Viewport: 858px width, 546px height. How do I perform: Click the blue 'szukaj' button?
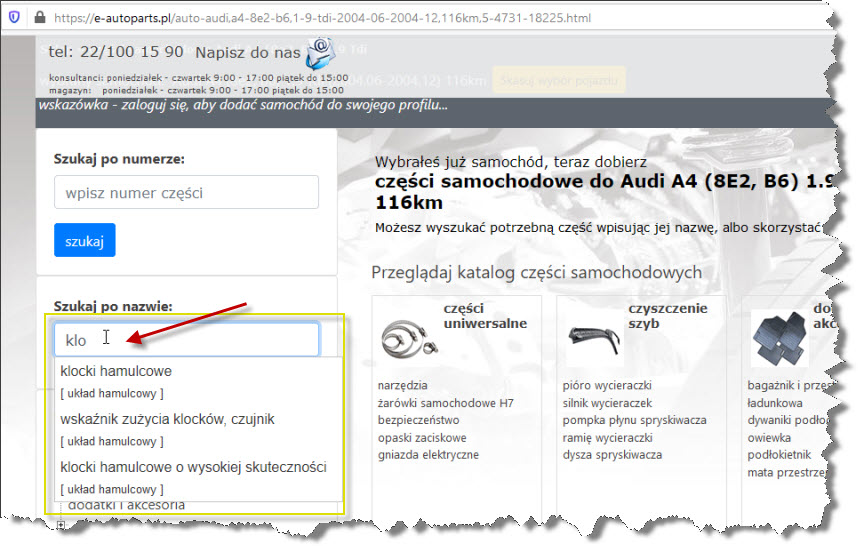(x=85, y=240)
